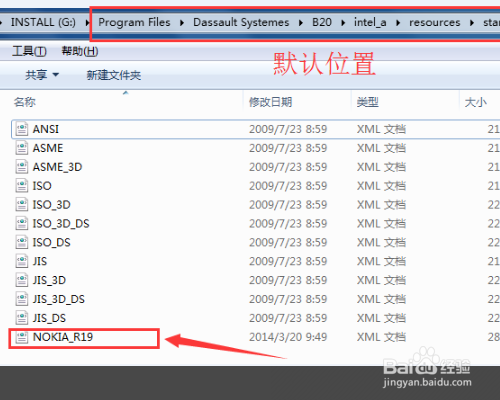Select the JIS_3D_DS file icon
500x400 pixels.
(22, 299)
